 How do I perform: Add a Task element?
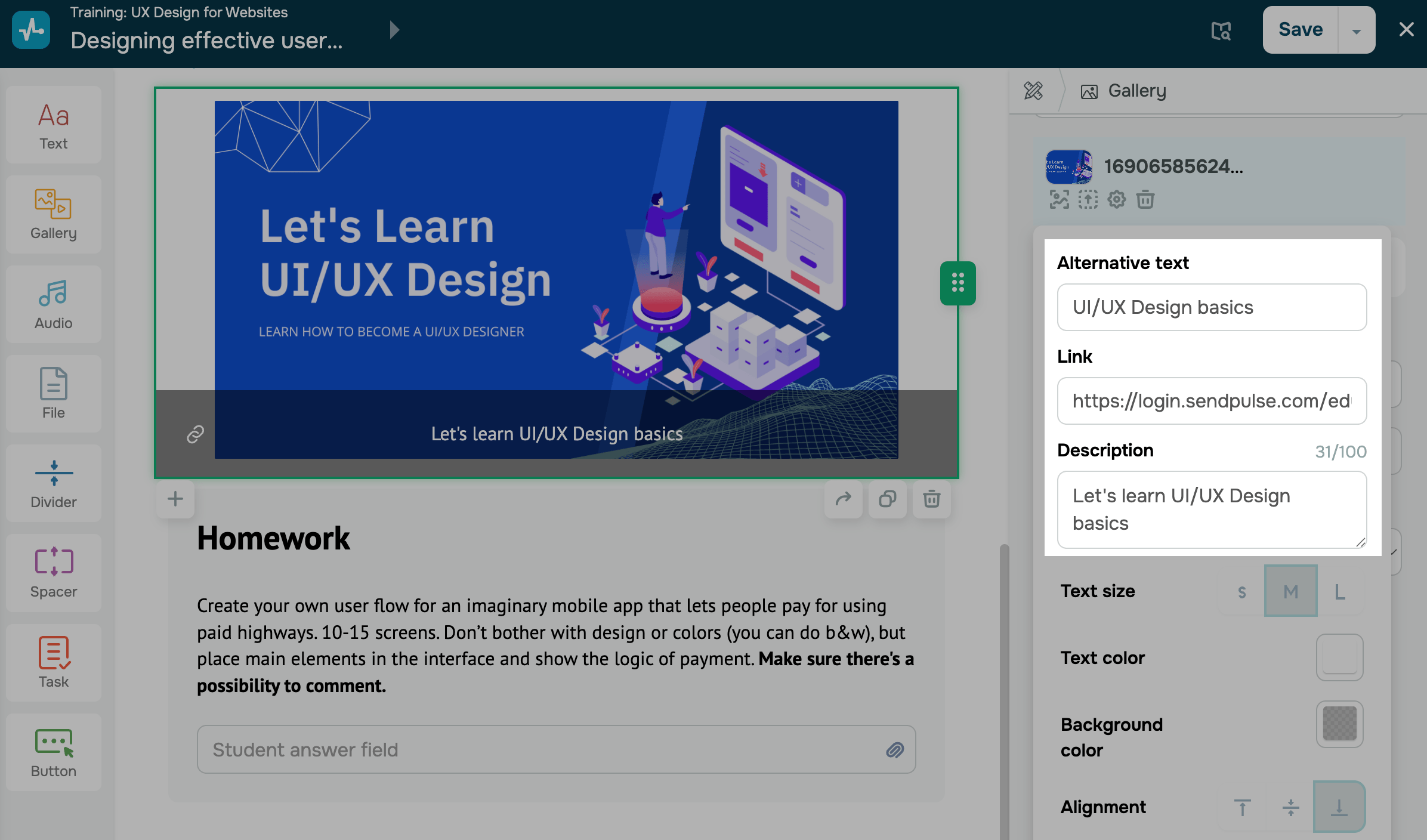coord(54,663)
